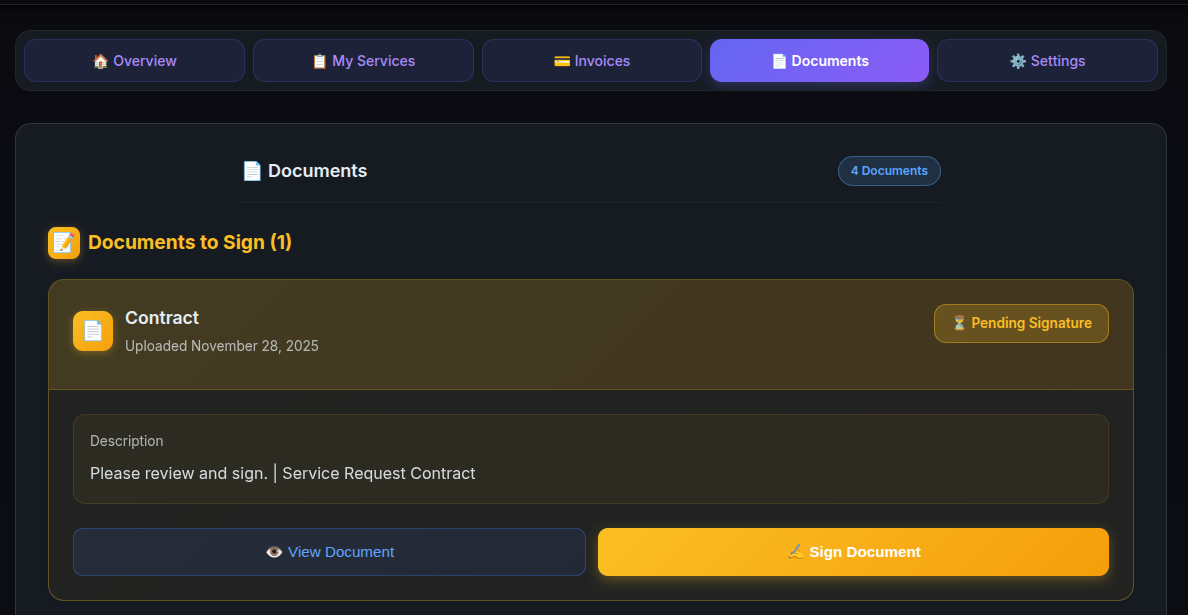1188x615 pixels.
Task: Open the Invoices tab
Action: 591,60
